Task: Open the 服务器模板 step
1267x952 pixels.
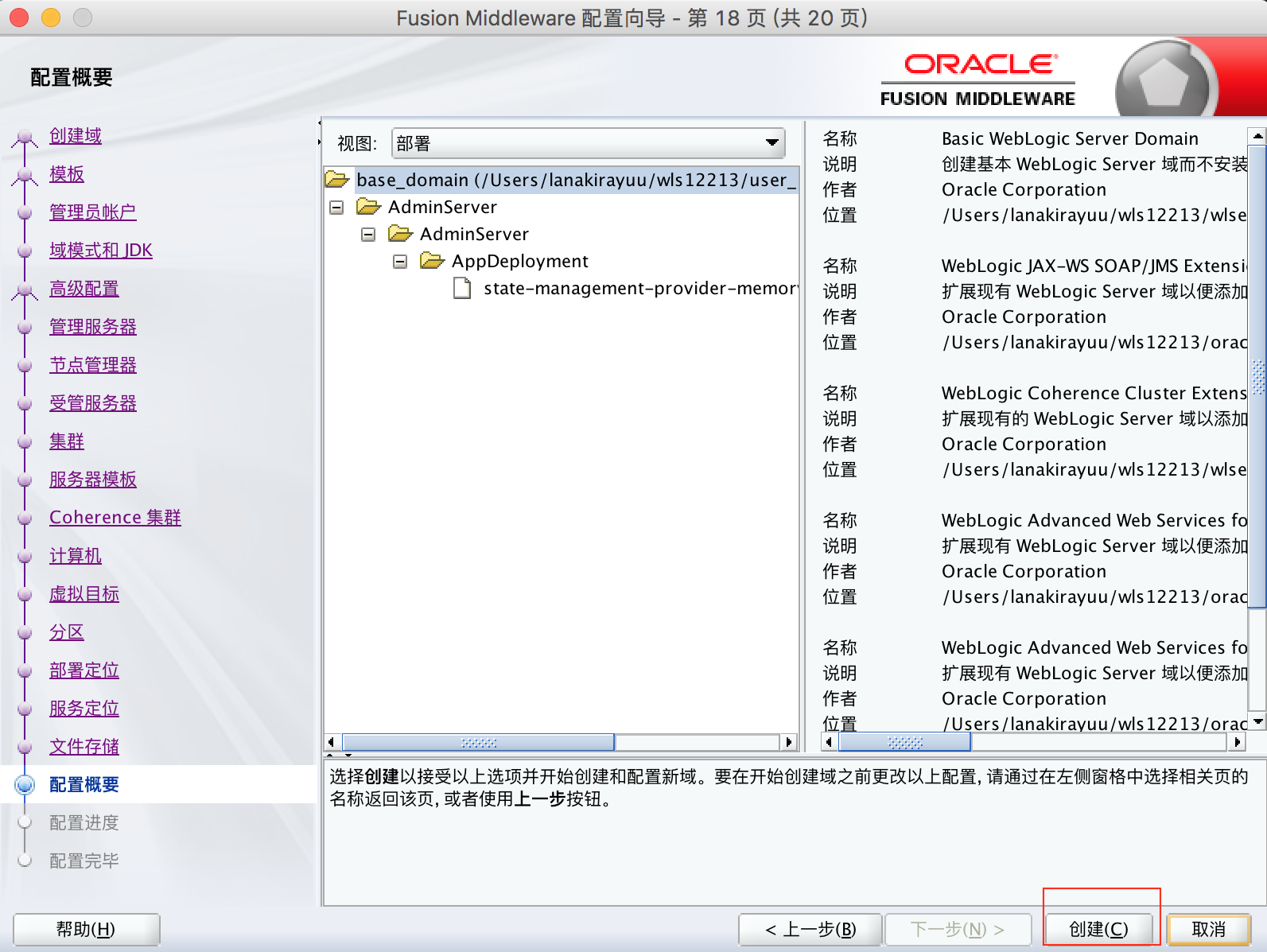Action: pyautogui.click(x=93, y=480)
